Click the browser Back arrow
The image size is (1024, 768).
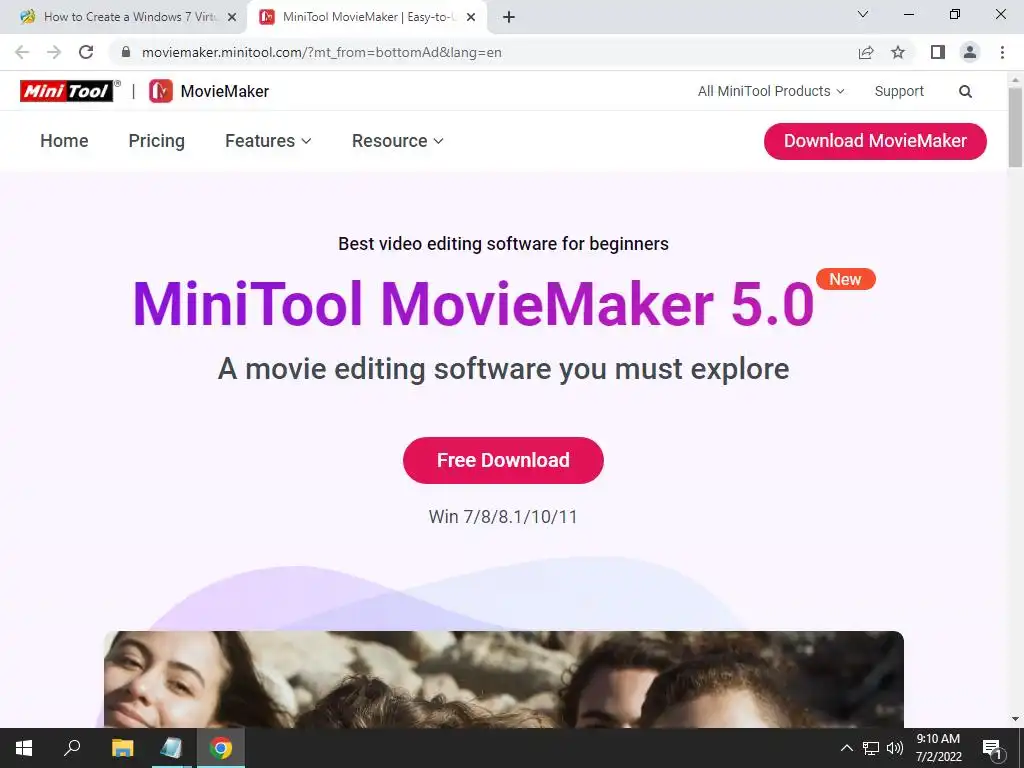22,52
